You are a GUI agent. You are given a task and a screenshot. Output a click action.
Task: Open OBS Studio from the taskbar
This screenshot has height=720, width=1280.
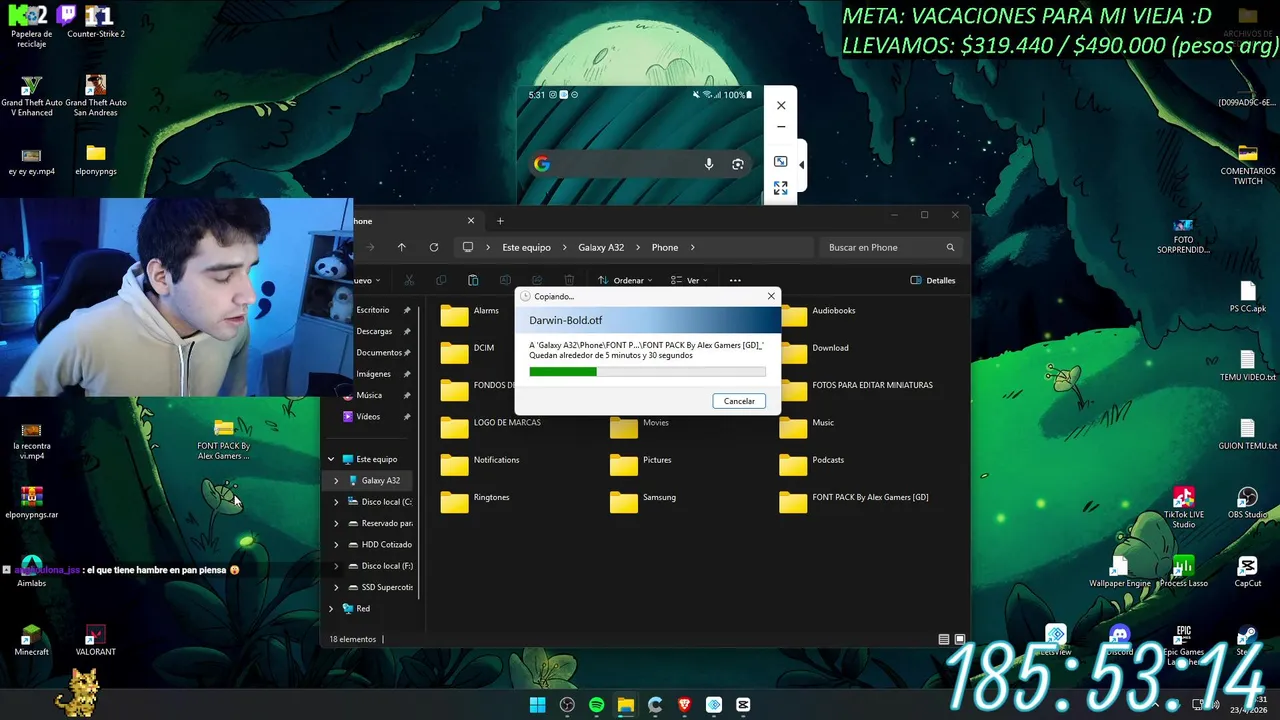(567, 705)
